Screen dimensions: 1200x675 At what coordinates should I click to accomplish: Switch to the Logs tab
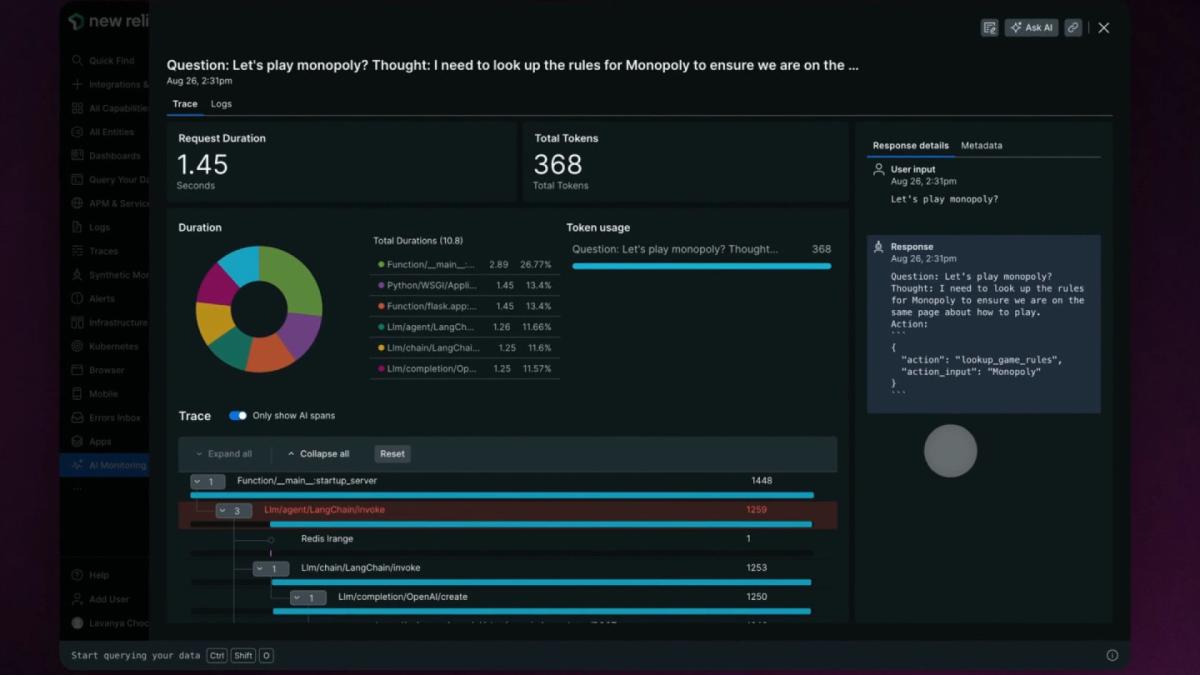pos(221,104)
